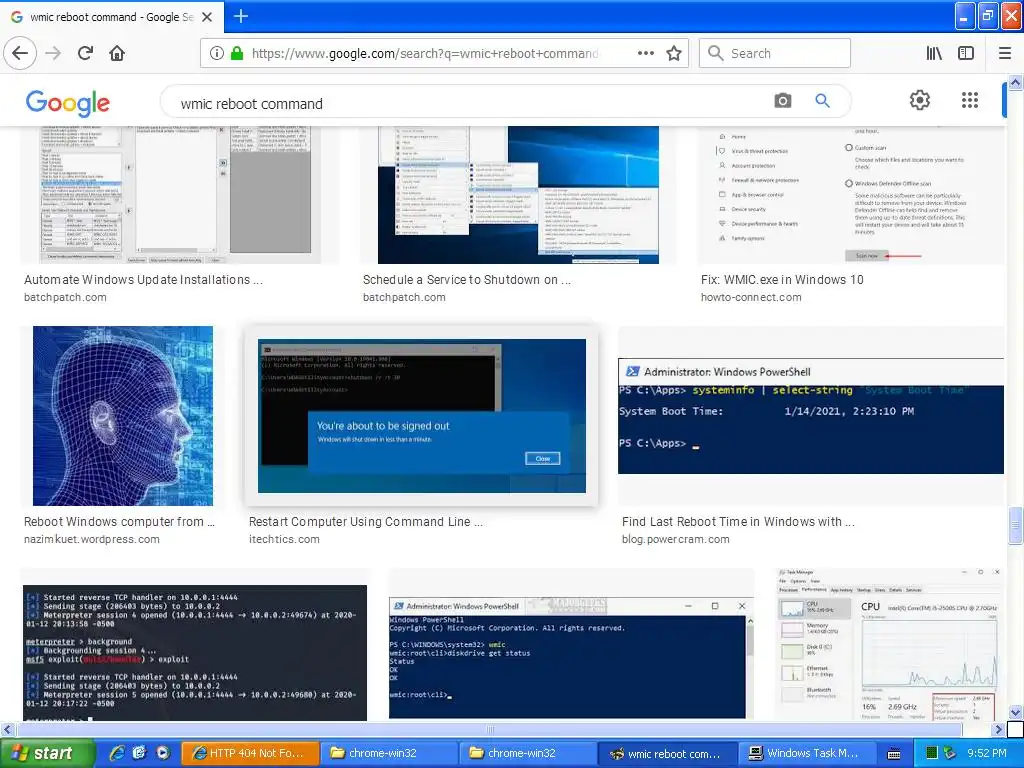Open page actions three-dot menu
This screenshot has width=1024, height=768.
tap(645, 53)
